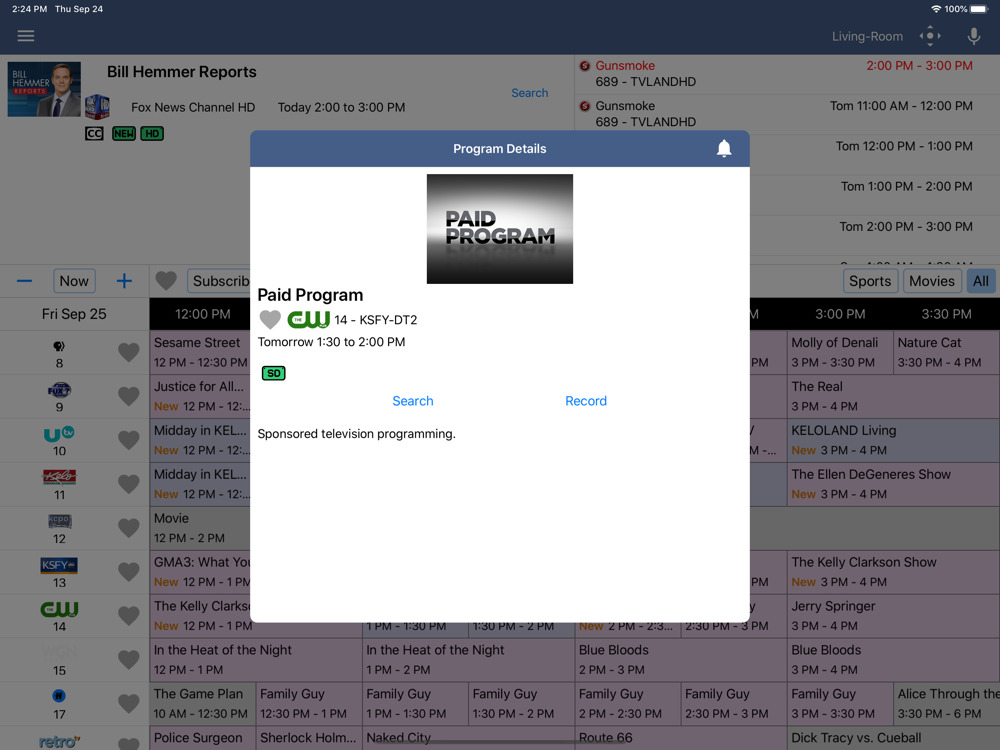Click the 3:00 PM time header

840,314
